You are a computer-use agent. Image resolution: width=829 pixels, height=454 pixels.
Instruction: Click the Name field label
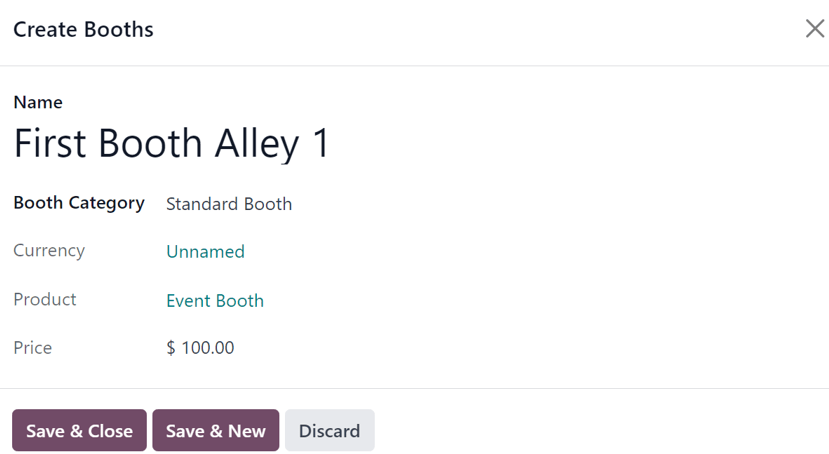38,102
